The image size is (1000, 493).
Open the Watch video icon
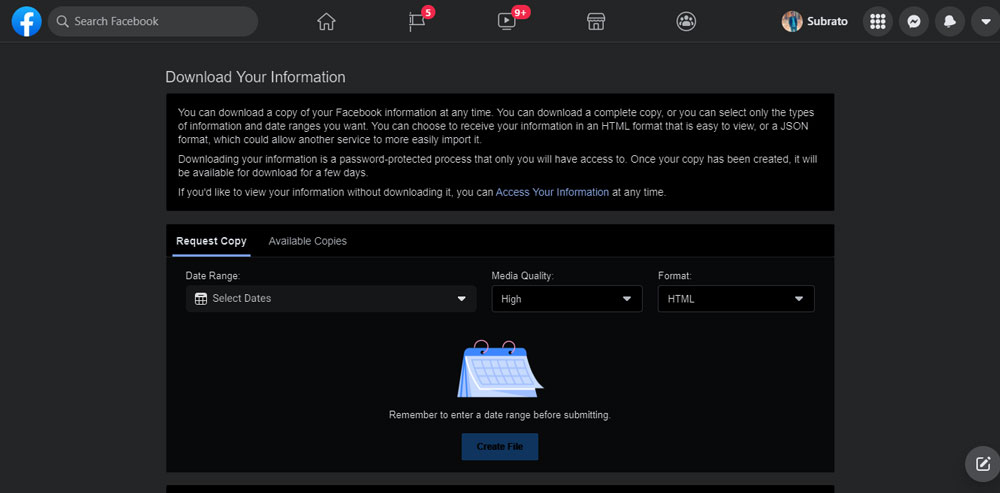point(506,22)
